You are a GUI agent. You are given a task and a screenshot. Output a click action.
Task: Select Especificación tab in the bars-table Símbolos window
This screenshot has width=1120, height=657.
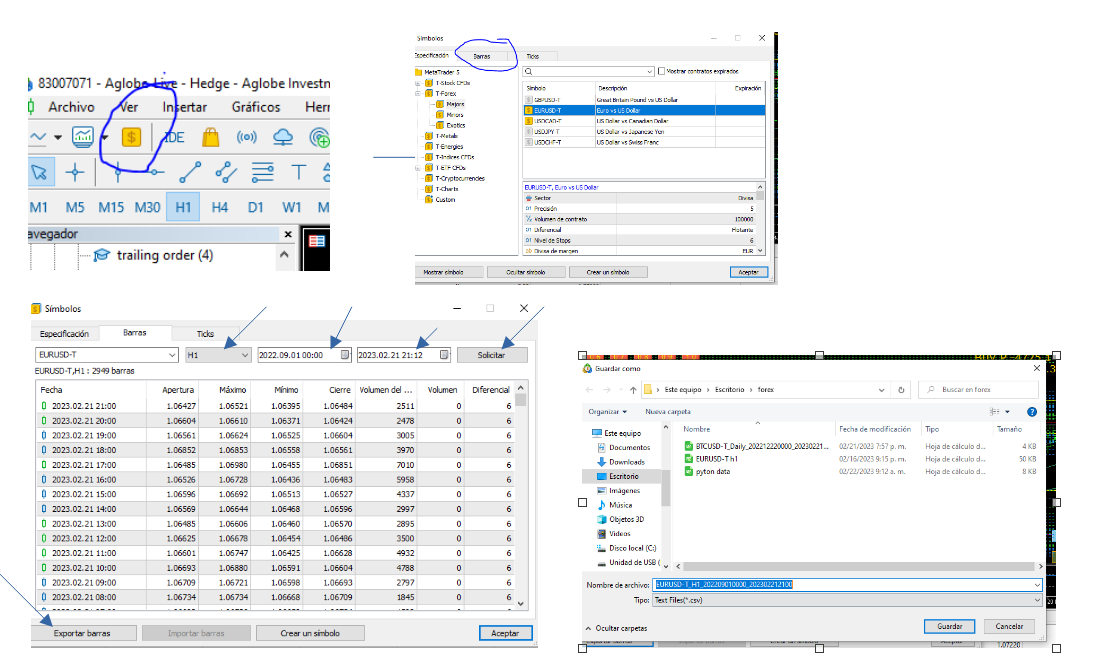[x=64, y=333]
